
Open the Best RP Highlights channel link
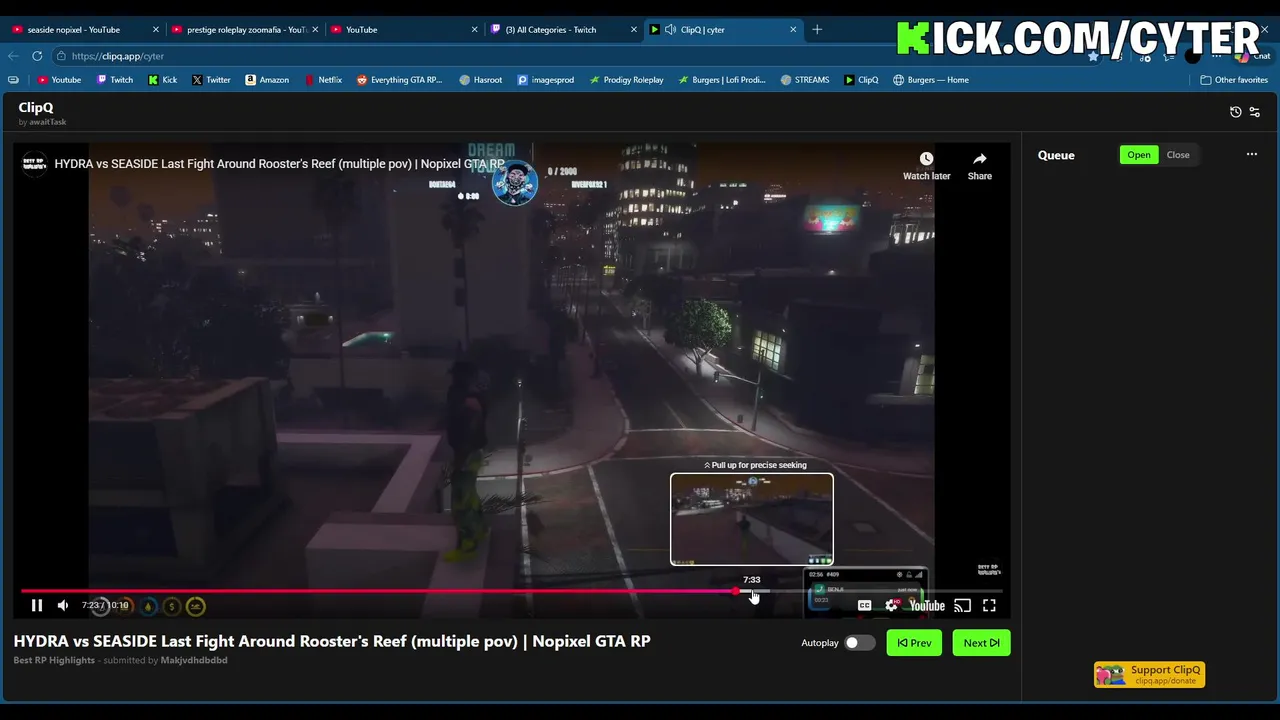54,660
